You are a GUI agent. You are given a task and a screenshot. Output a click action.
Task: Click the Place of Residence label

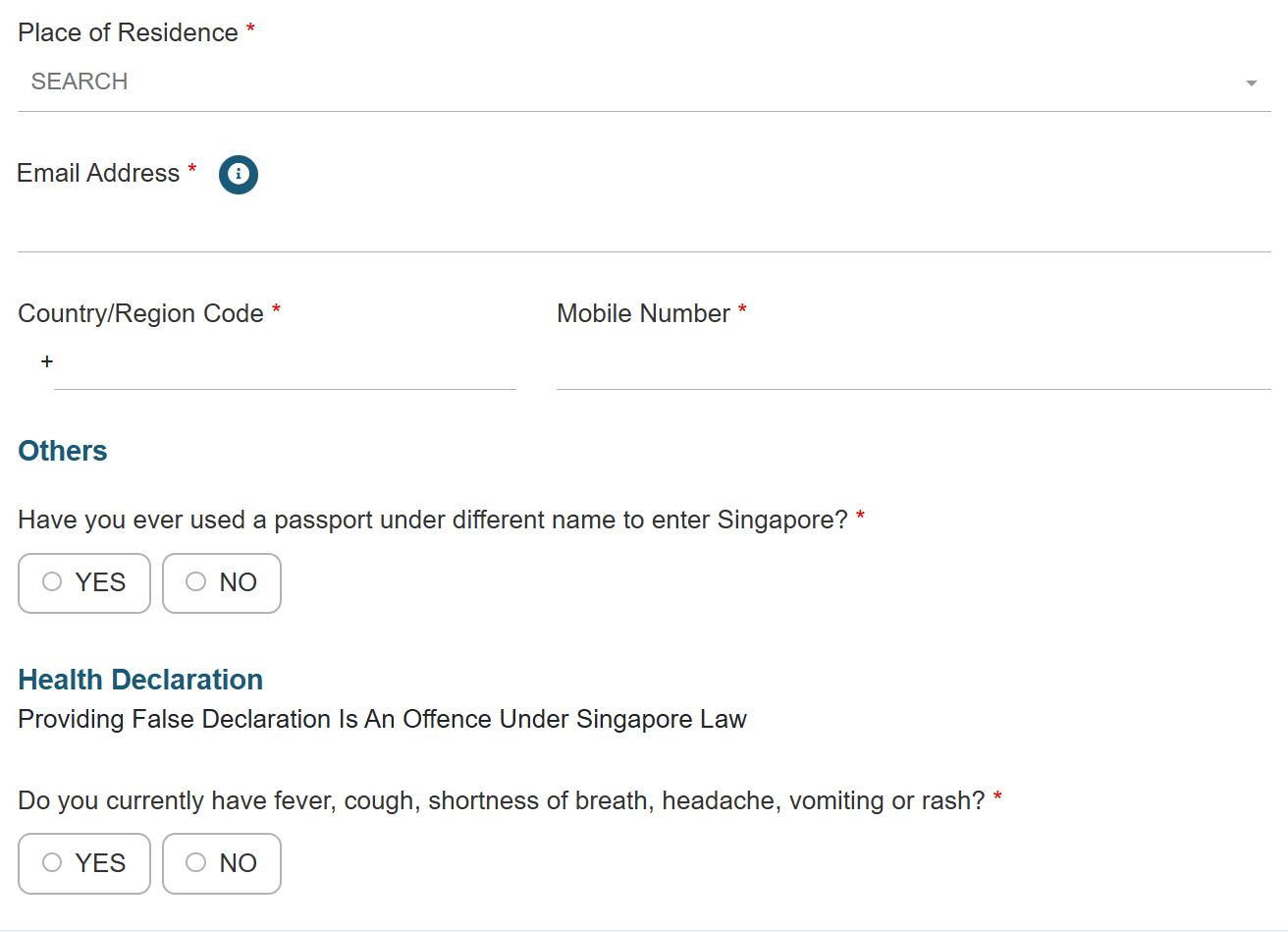(x=128, y=33)
